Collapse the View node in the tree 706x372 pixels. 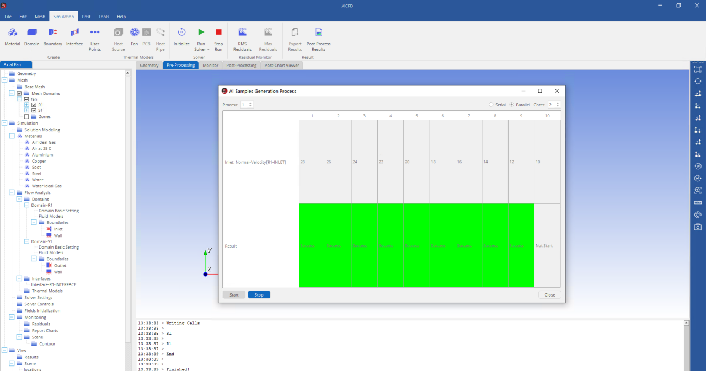5,350
